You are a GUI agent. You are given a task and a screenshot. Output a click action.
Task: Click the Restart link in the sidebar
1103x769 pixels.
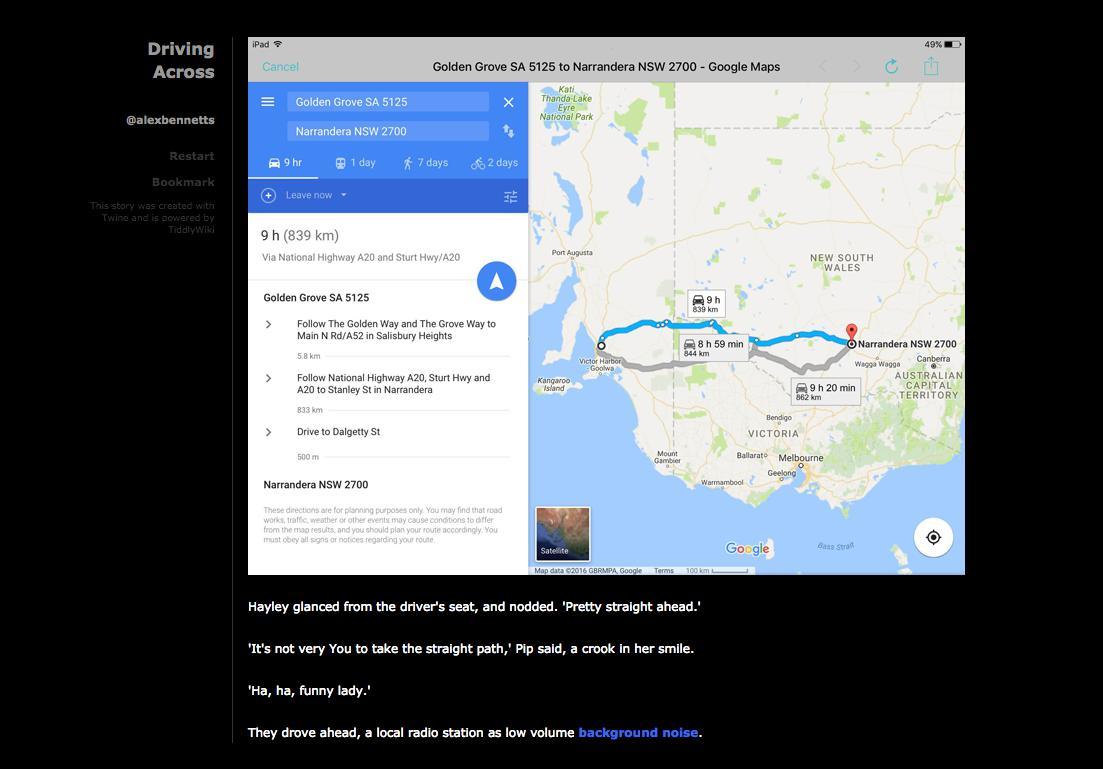point(191,156)
